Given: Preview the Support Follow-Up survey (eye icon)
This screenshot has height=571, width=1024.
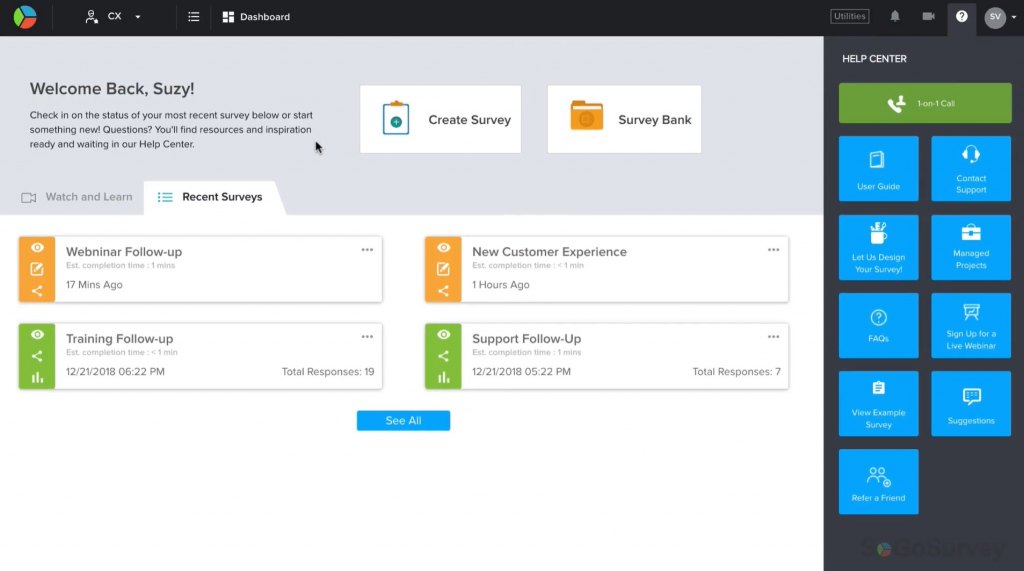Looking at the screenshot, I should (x=443, y=334).
